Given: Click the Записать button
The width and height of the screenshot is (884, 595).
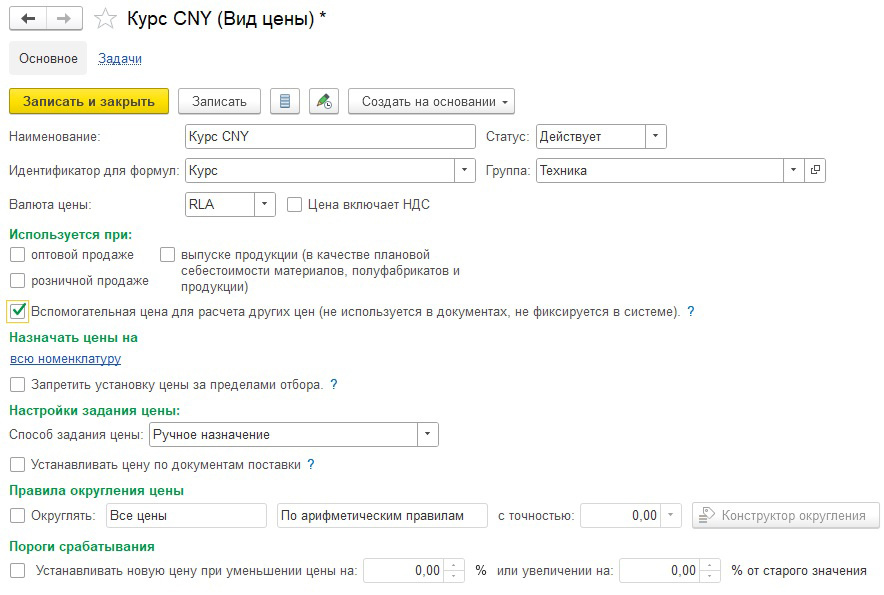Looking at the screenshot, I should (x=219, y=102).
